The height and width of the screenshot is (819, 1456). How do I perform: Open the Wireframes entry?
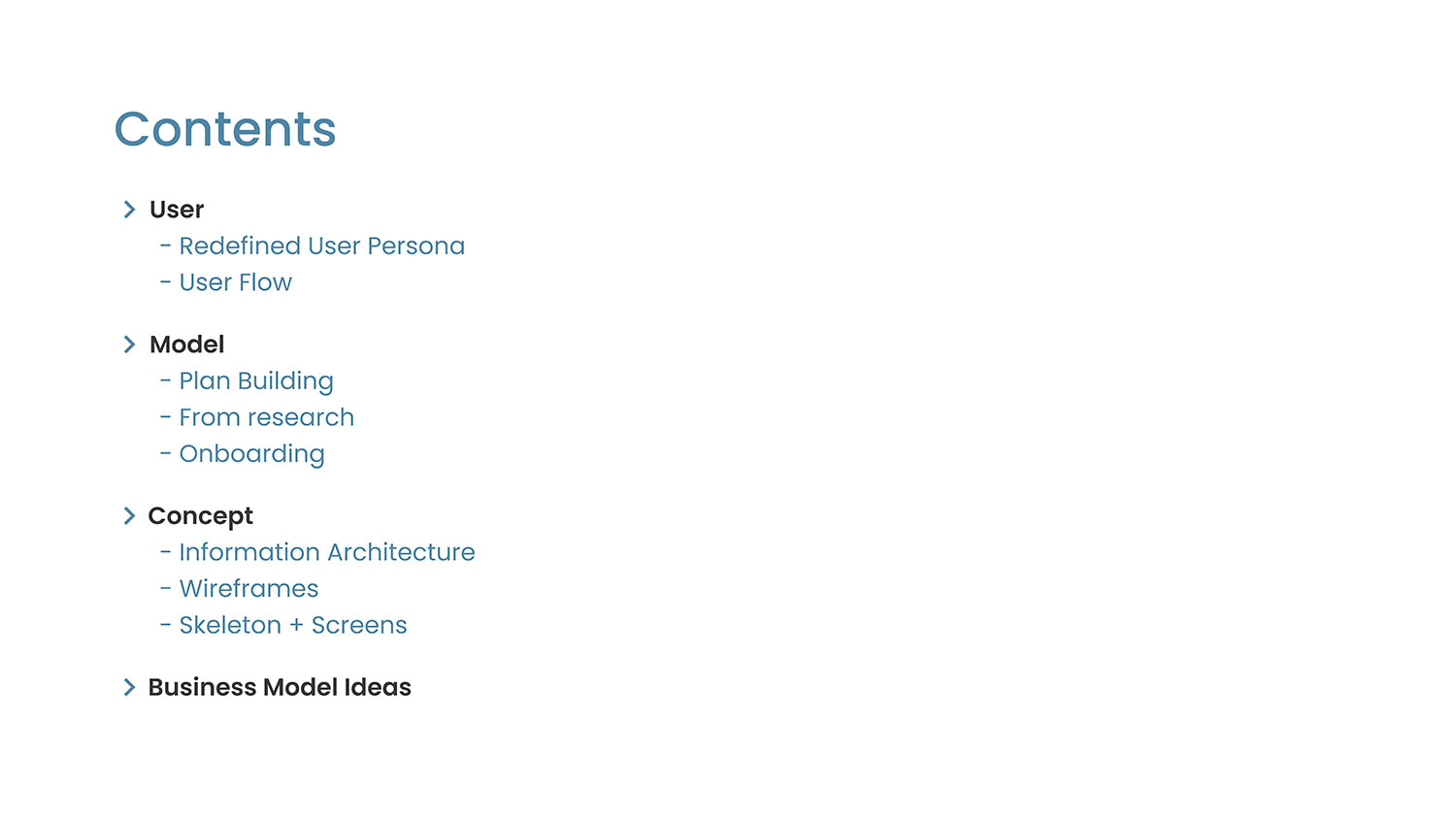coord(248,589)
